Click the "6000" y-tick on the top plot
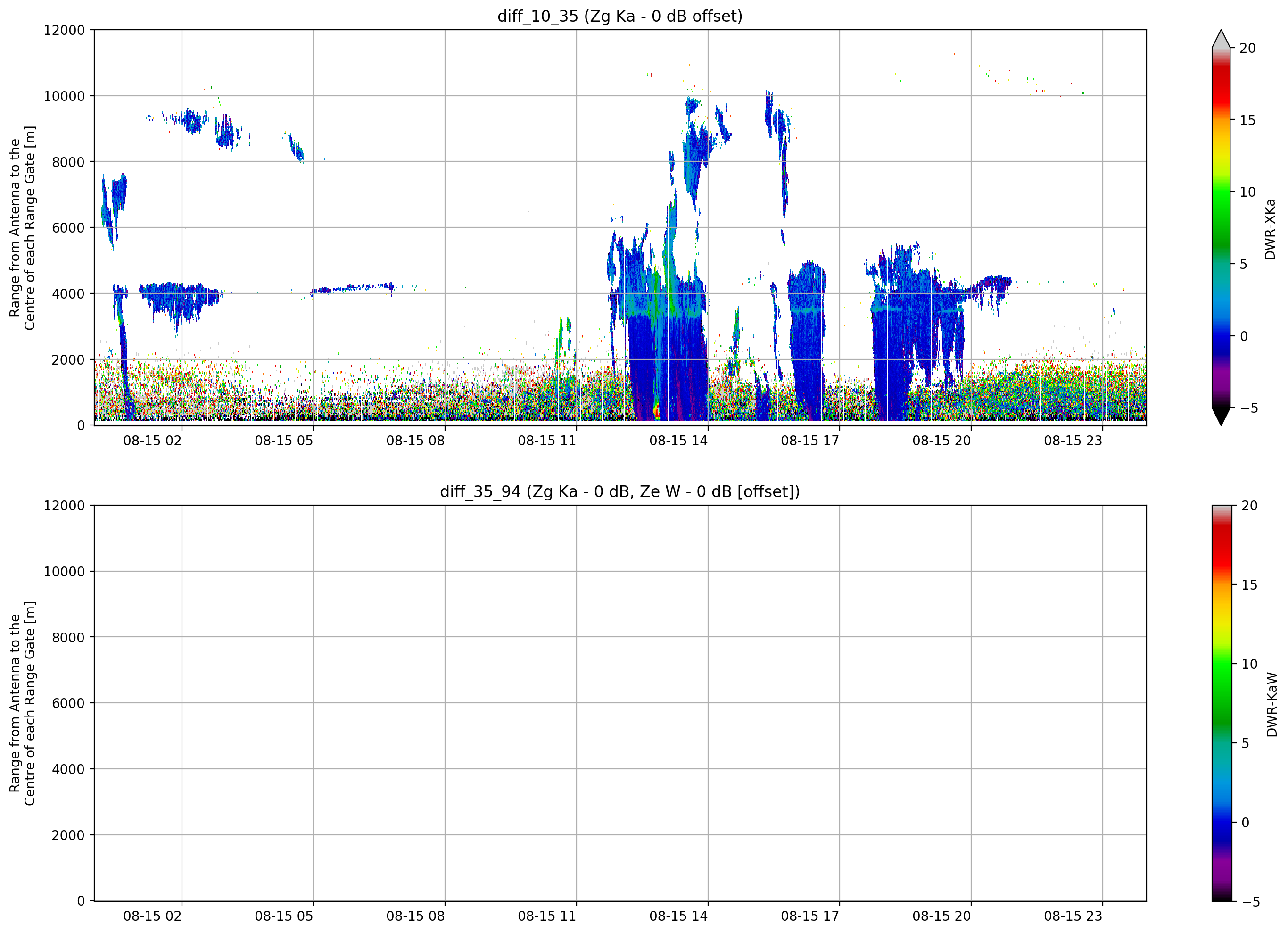Screen dimensions: 1288x933 68,228
